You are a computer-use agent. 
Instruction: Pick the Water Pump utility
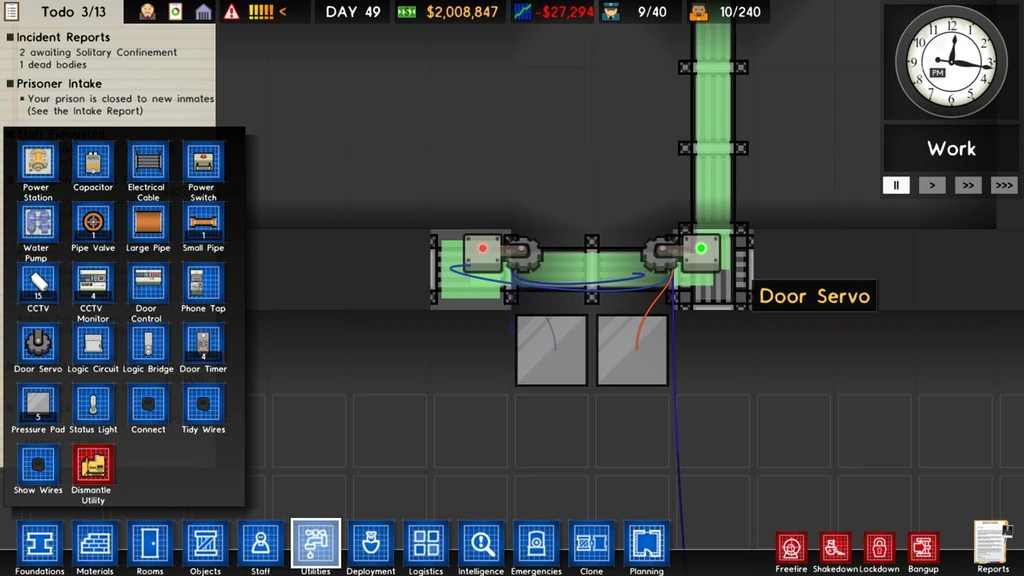pos(38,223)
